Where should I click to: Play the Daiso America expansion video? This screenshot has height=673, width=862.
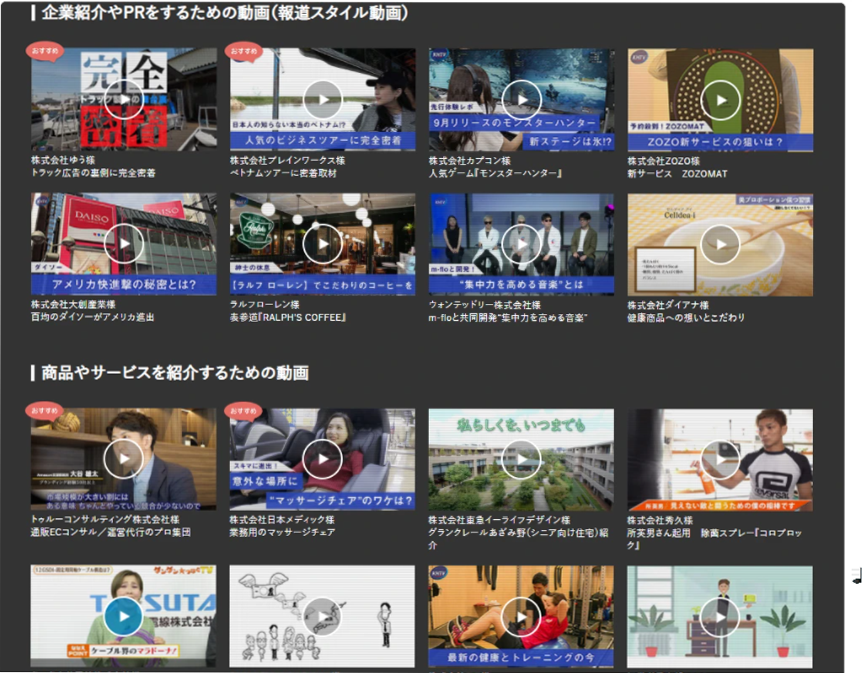tap(123, 244)
